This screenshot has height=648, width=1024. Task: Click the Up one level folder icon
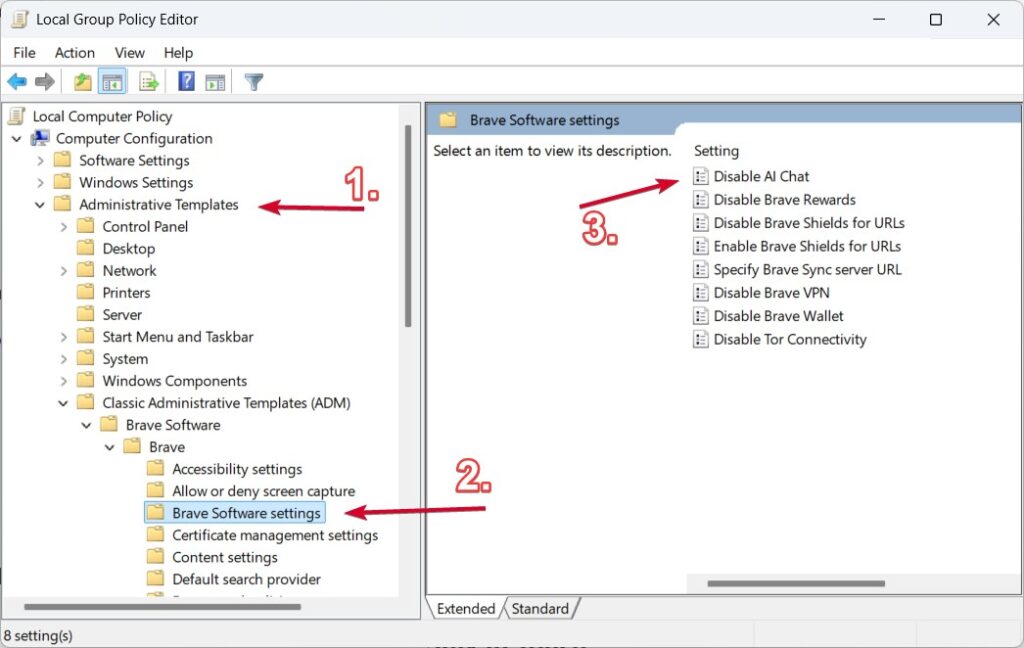pos(82,82)
